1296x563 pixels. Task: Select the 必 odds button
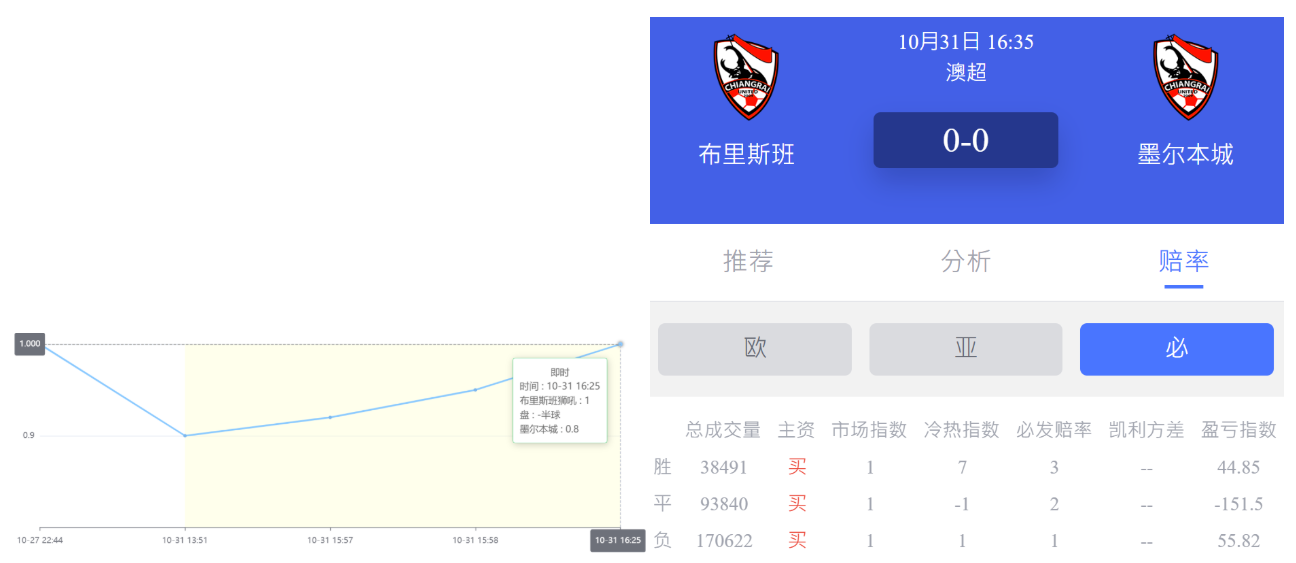[1176, 349]
